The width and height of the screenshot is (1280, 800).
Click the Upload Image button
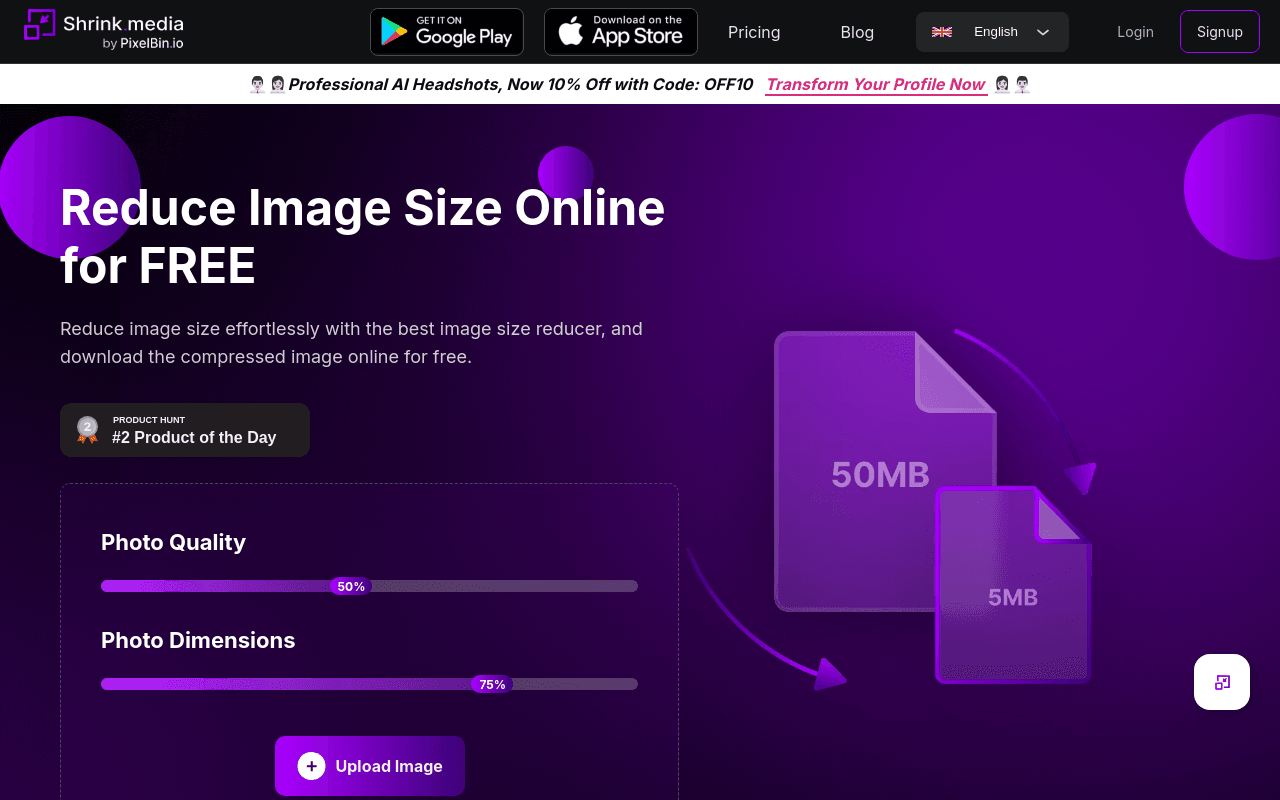pyautogui.click(x=370, y=766)
